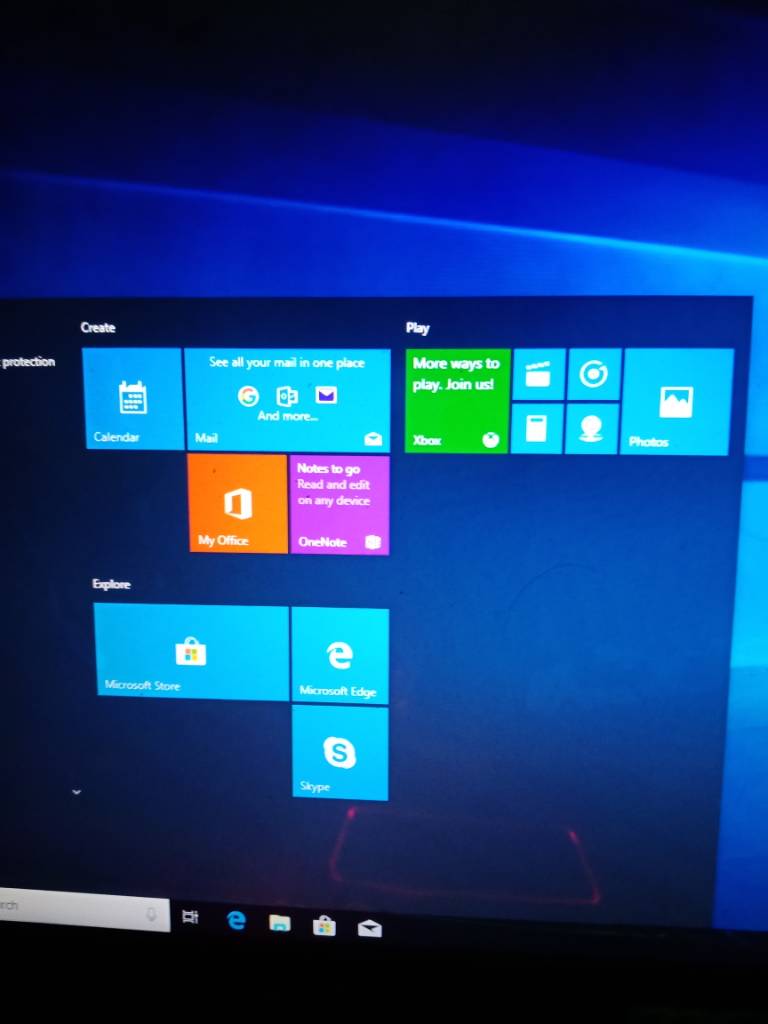Expand the chevron below the app list
The image size is (768, 1024).
click(76, 792)
